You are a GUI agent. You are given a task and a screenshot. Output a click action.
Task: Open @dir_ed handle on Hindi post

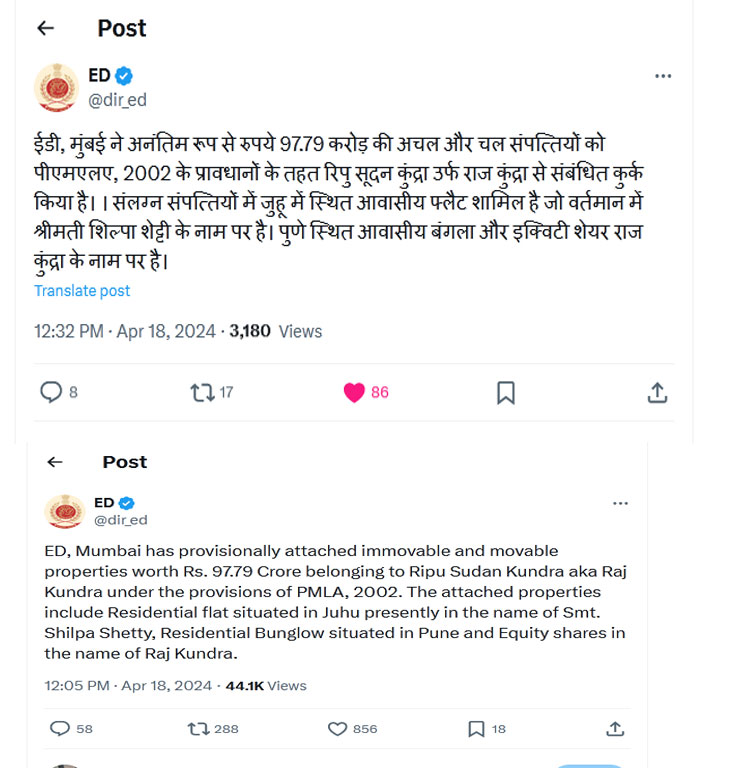pyautogui.click(x=117, y=100)
